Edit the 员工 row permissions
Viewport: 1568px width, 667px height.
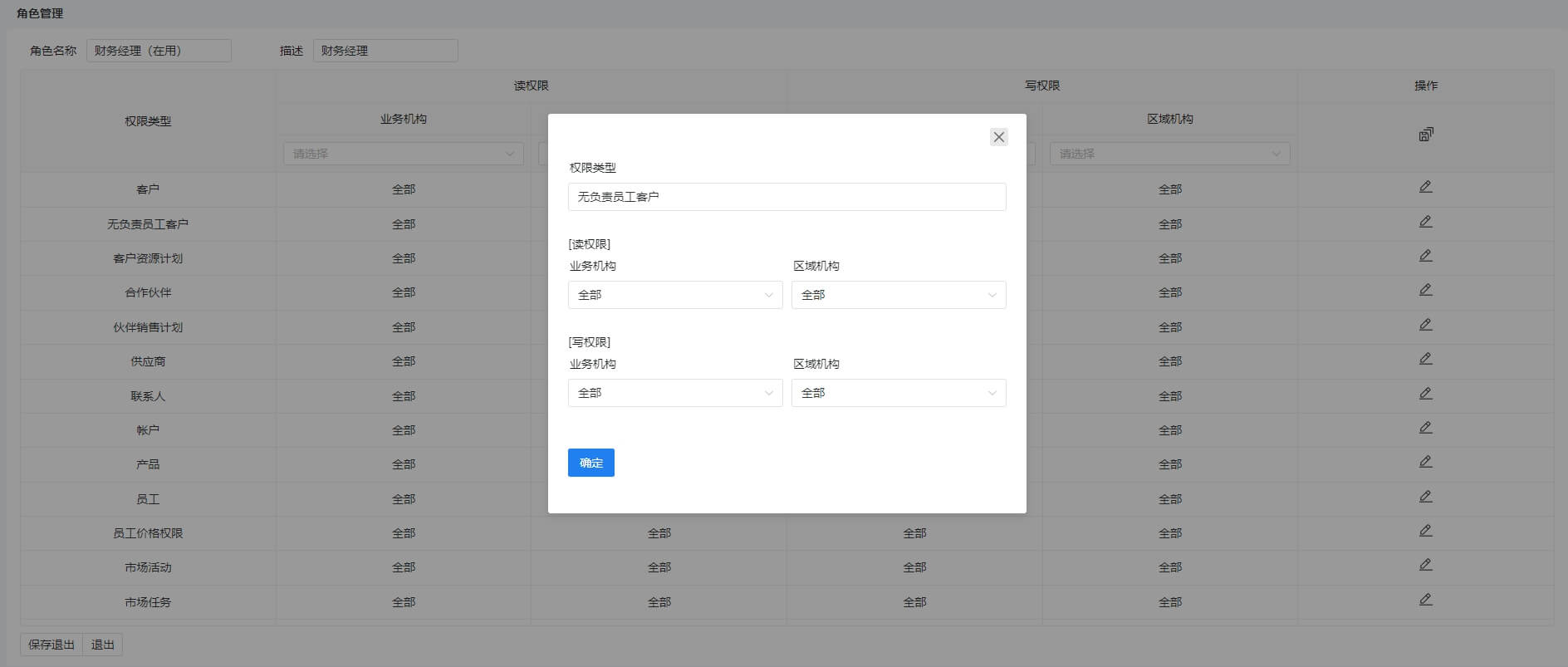pos(1426,497)
